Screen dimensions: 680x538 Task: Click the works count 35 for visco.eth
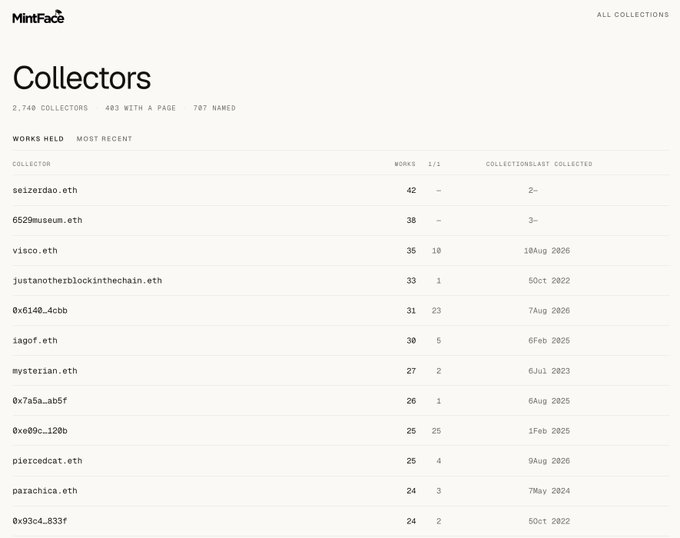tap(411, 251)
